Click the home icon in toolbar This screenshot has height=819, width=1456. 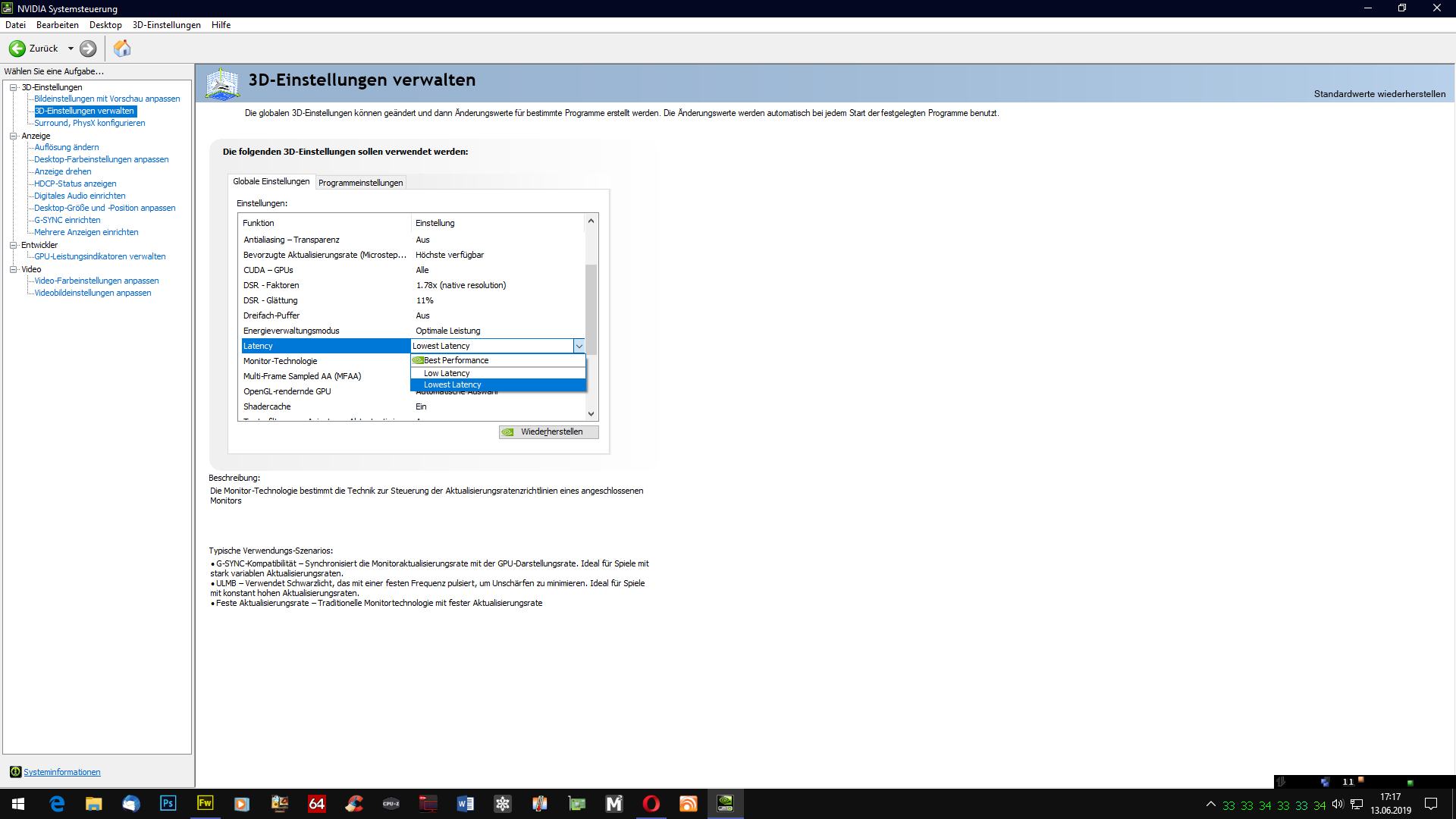(x=122, y=49)
